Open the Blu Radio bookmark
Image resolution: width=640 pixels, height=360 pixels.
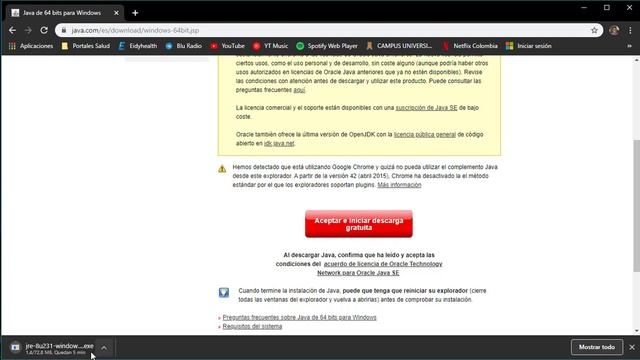[184, 46]
